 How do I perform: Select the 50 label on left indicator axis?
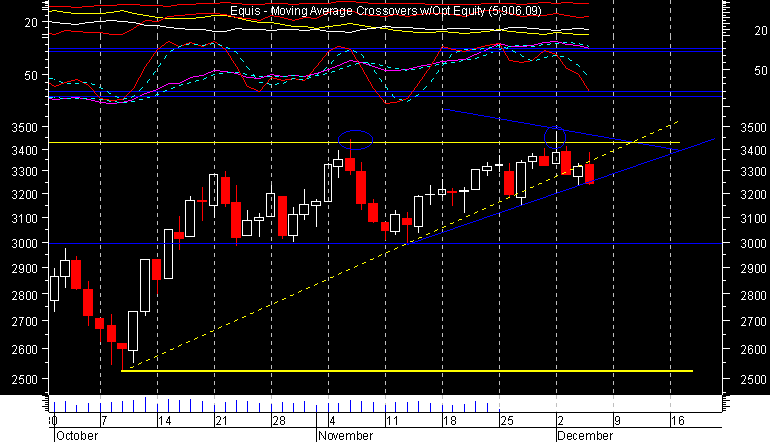coord(31,76)
